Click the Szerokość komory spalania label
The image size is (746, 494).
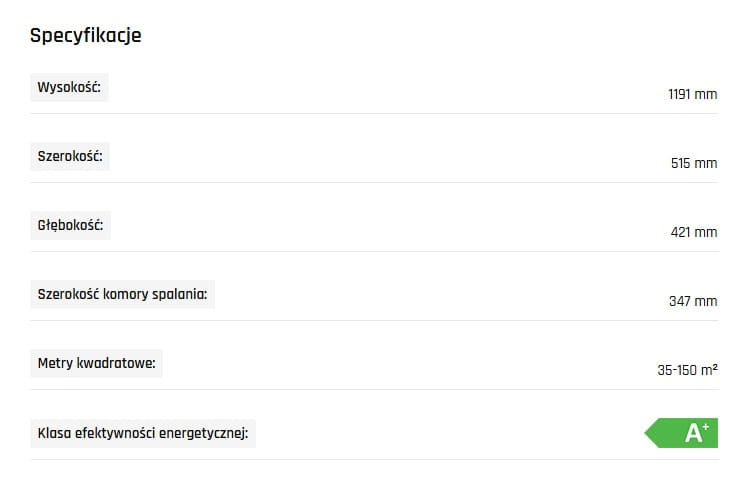click(122, 294)
